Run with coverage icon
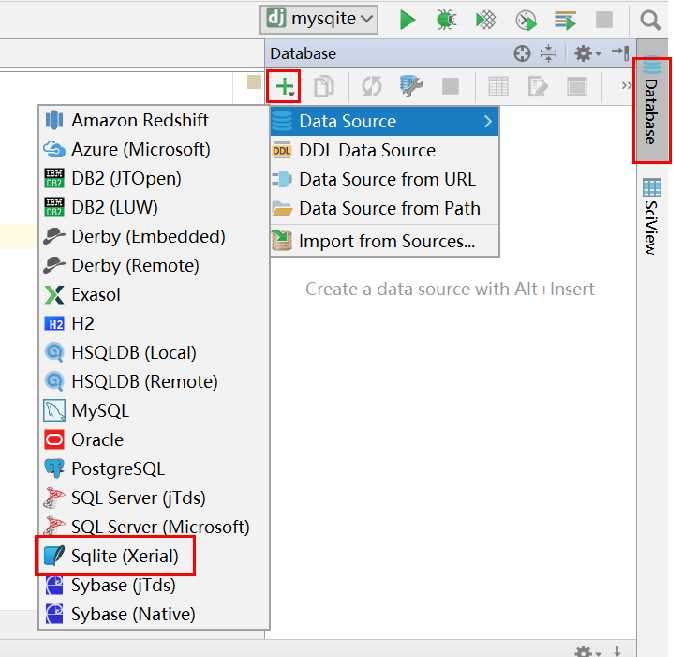The width and height of the screenshot is (674, 657). [486, 20]
